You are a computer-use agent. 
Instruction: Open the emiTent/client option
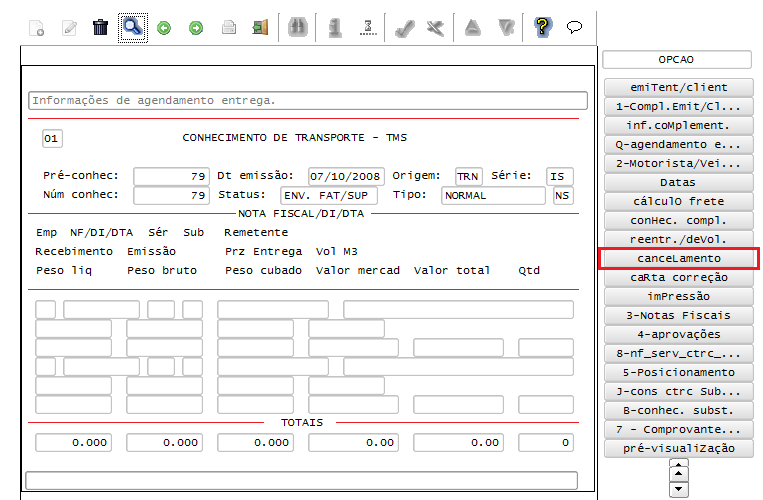pyautogui.click(x=679, y=88)
